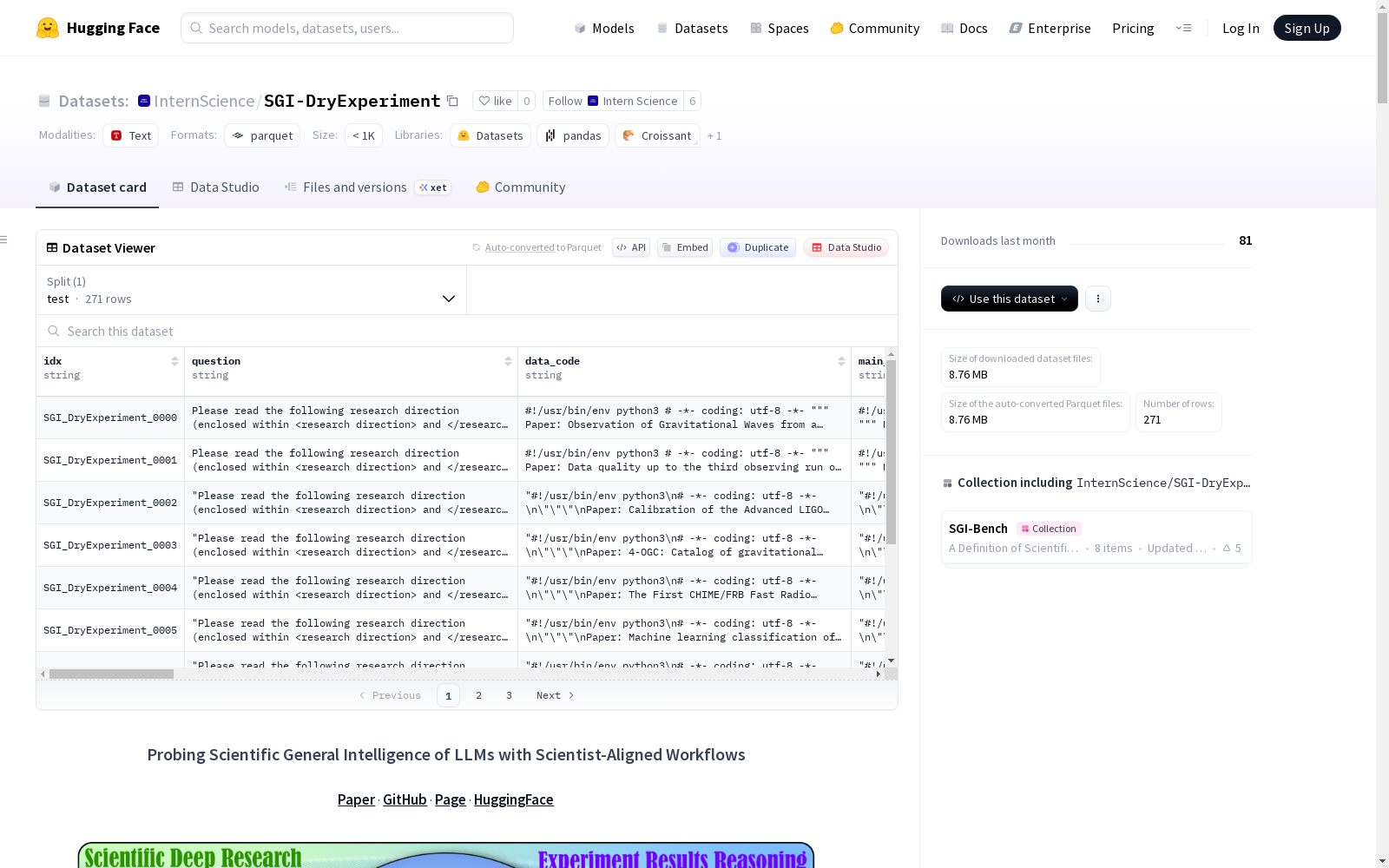This screenshot has height=868, width=1389.
Task: Open the GitHub link
Action: pyautogui.click(x=405, y=799)
